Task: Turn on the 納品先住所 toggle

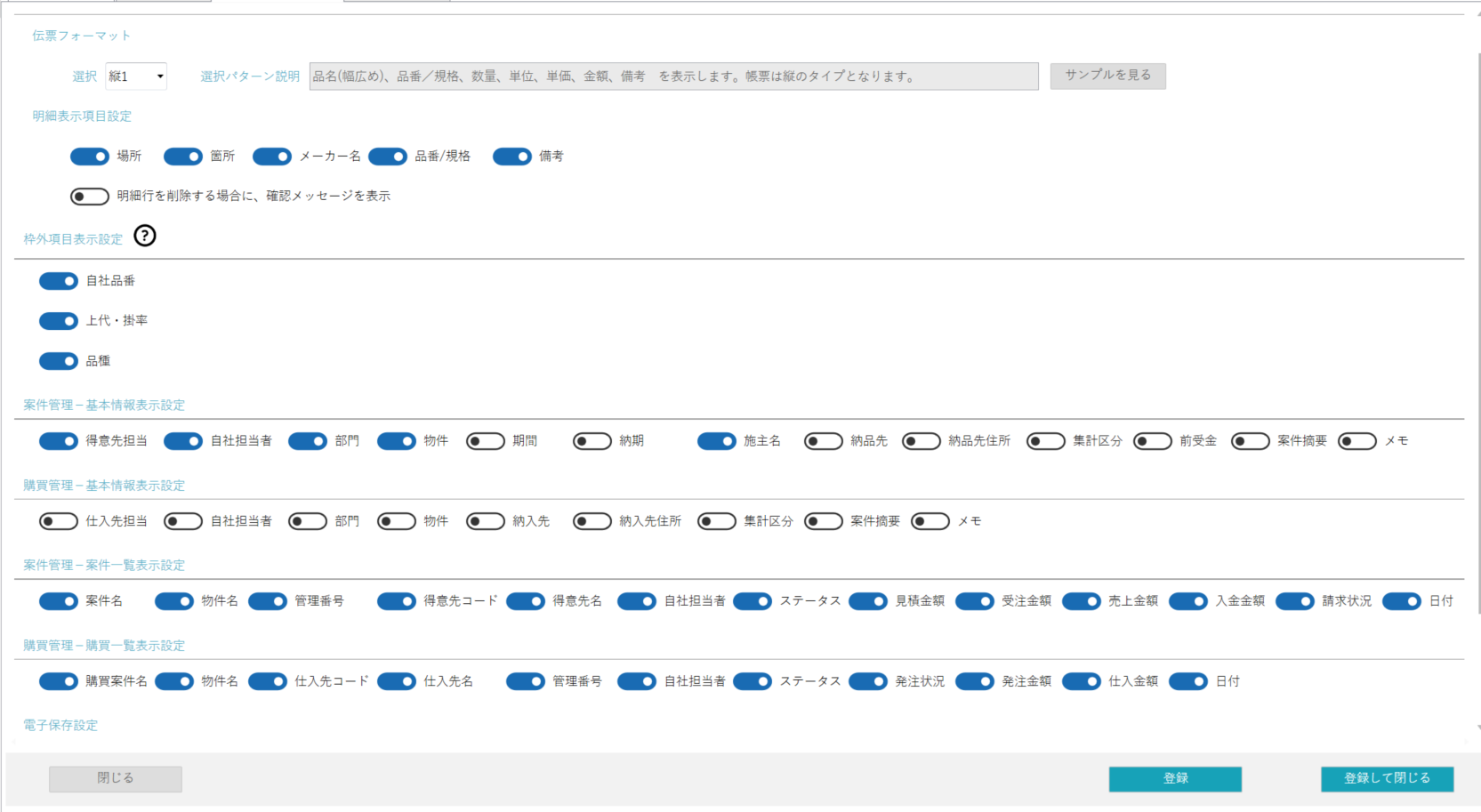Action: [922, 441]
